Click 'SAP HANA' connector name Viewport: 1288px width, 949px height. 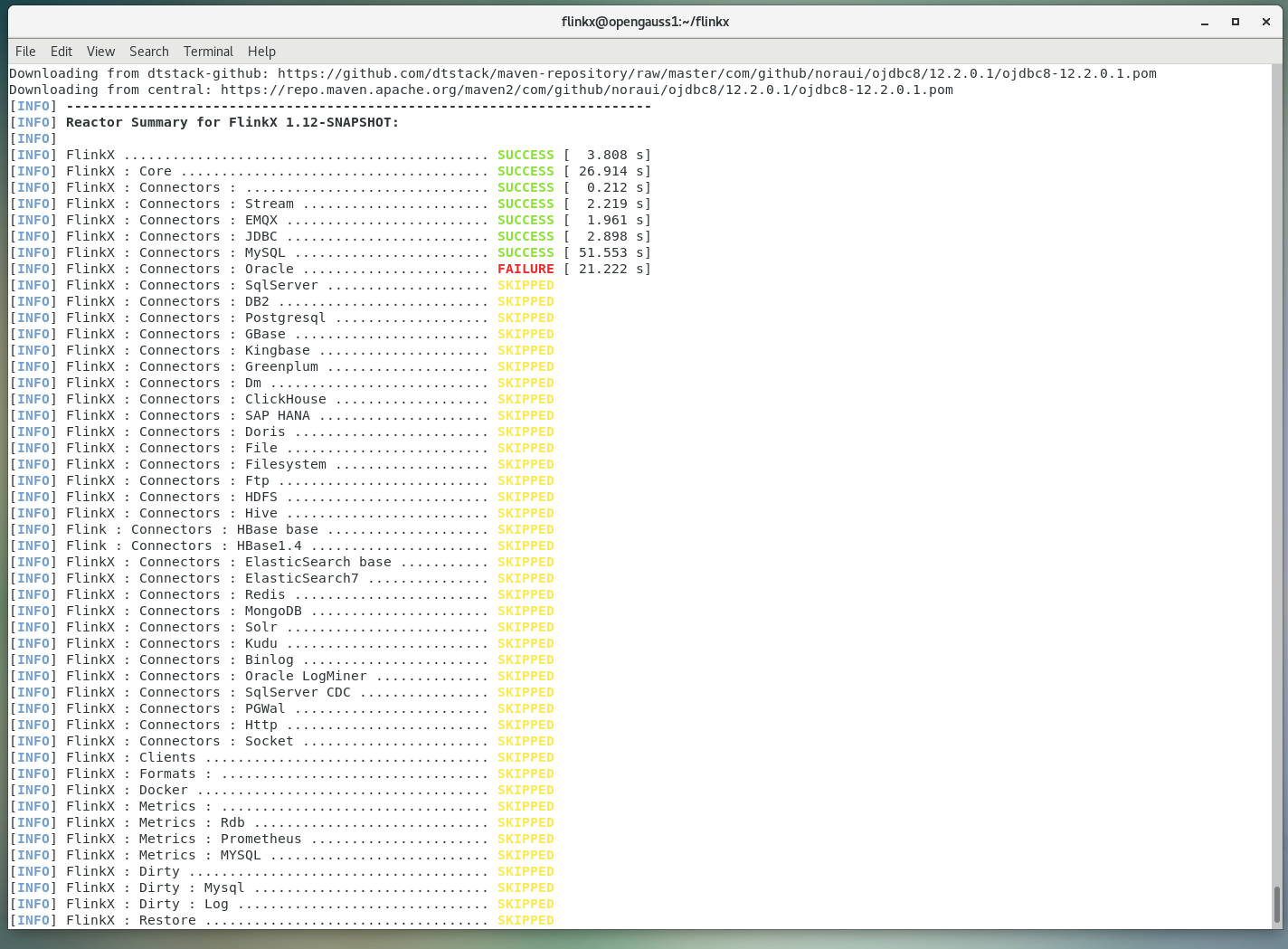point(278,415)
